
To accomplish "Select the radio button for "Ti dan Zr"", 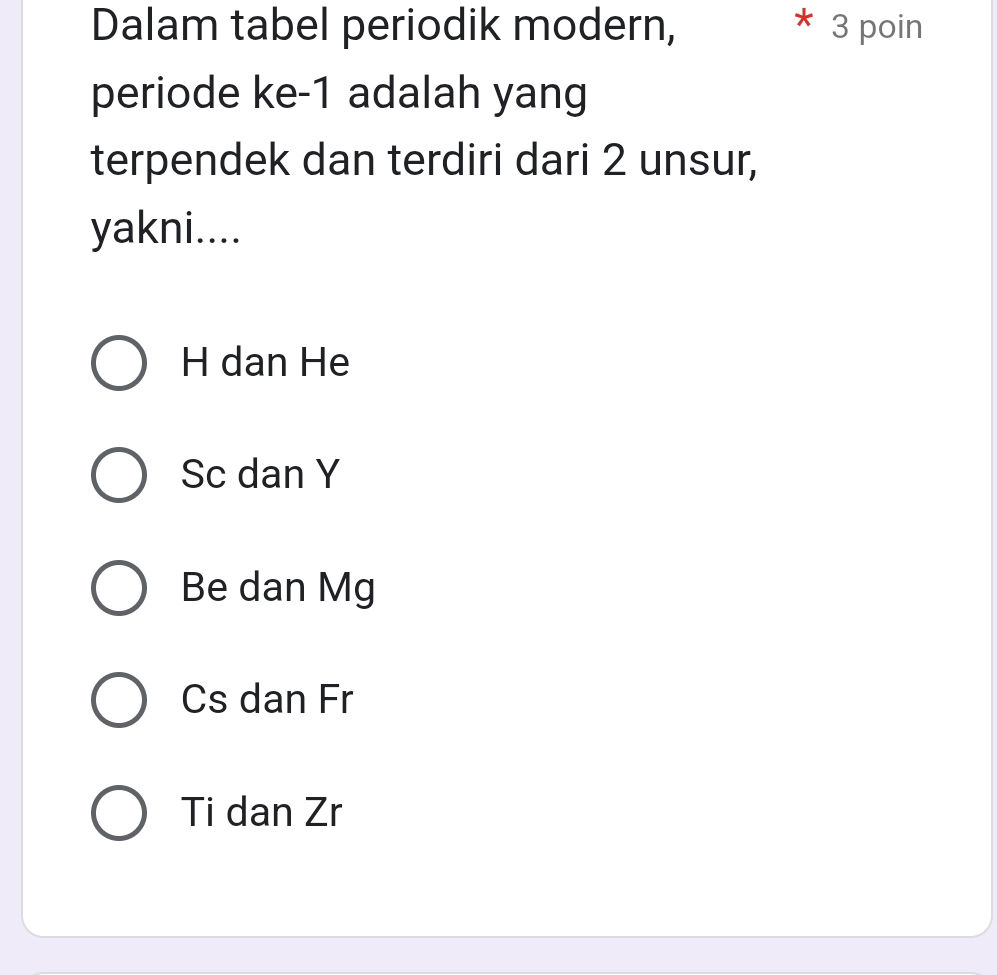I will tap(119, 812).
